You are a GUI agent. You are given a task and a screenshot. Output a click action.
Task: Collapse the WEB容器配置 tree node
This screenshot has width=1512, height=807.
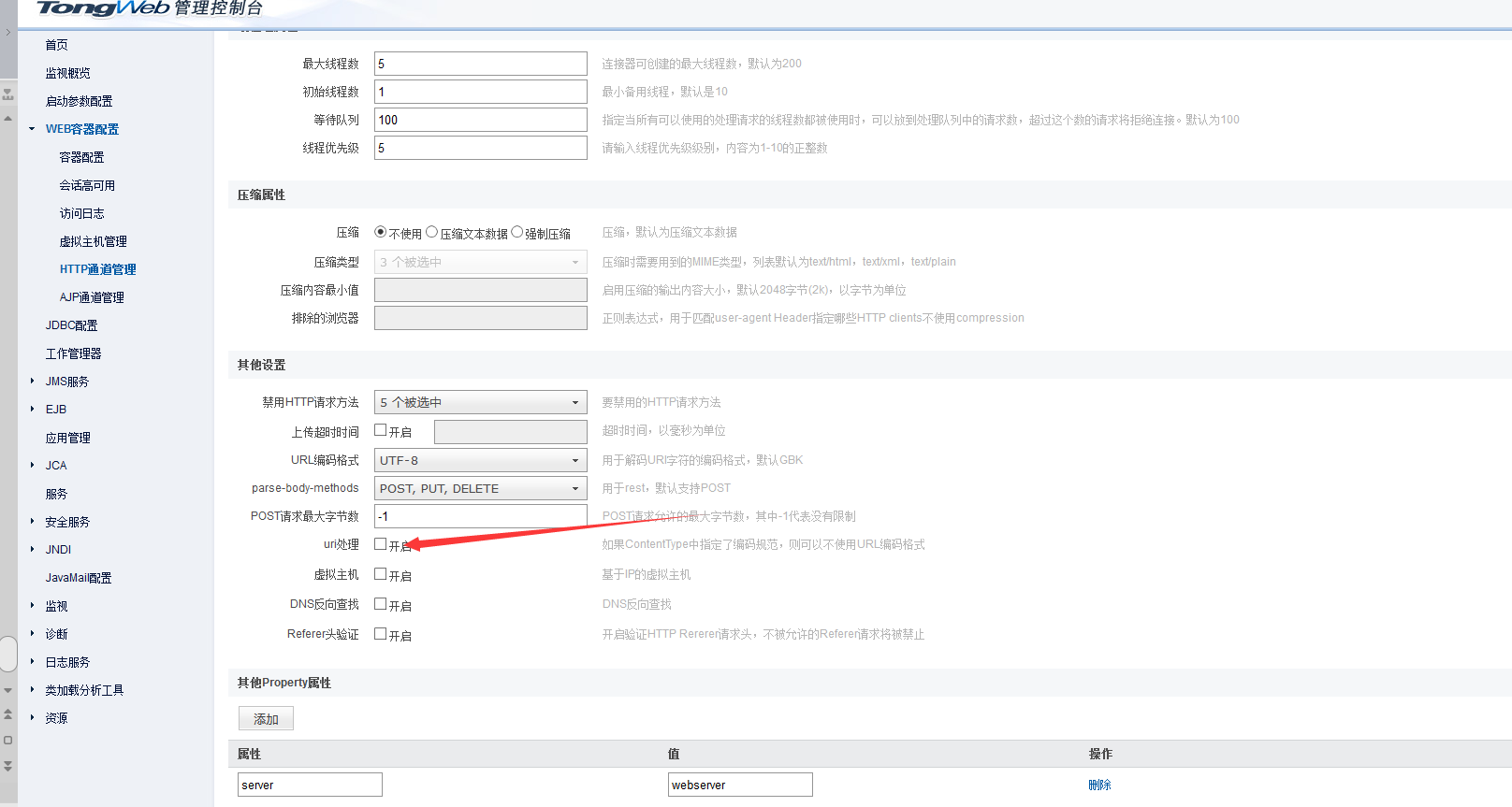32,129
